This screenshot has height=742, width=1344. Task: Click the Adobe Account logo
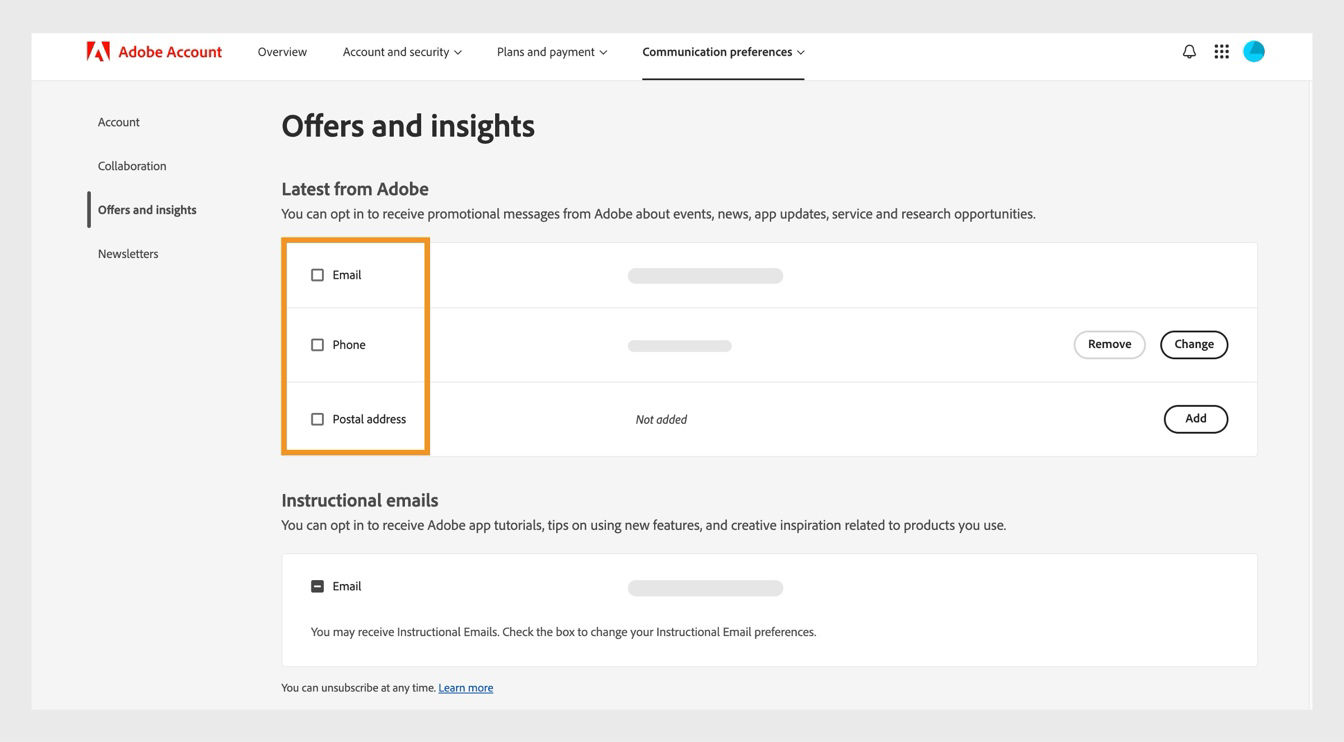pyautogui.click(x=154, y=51)
